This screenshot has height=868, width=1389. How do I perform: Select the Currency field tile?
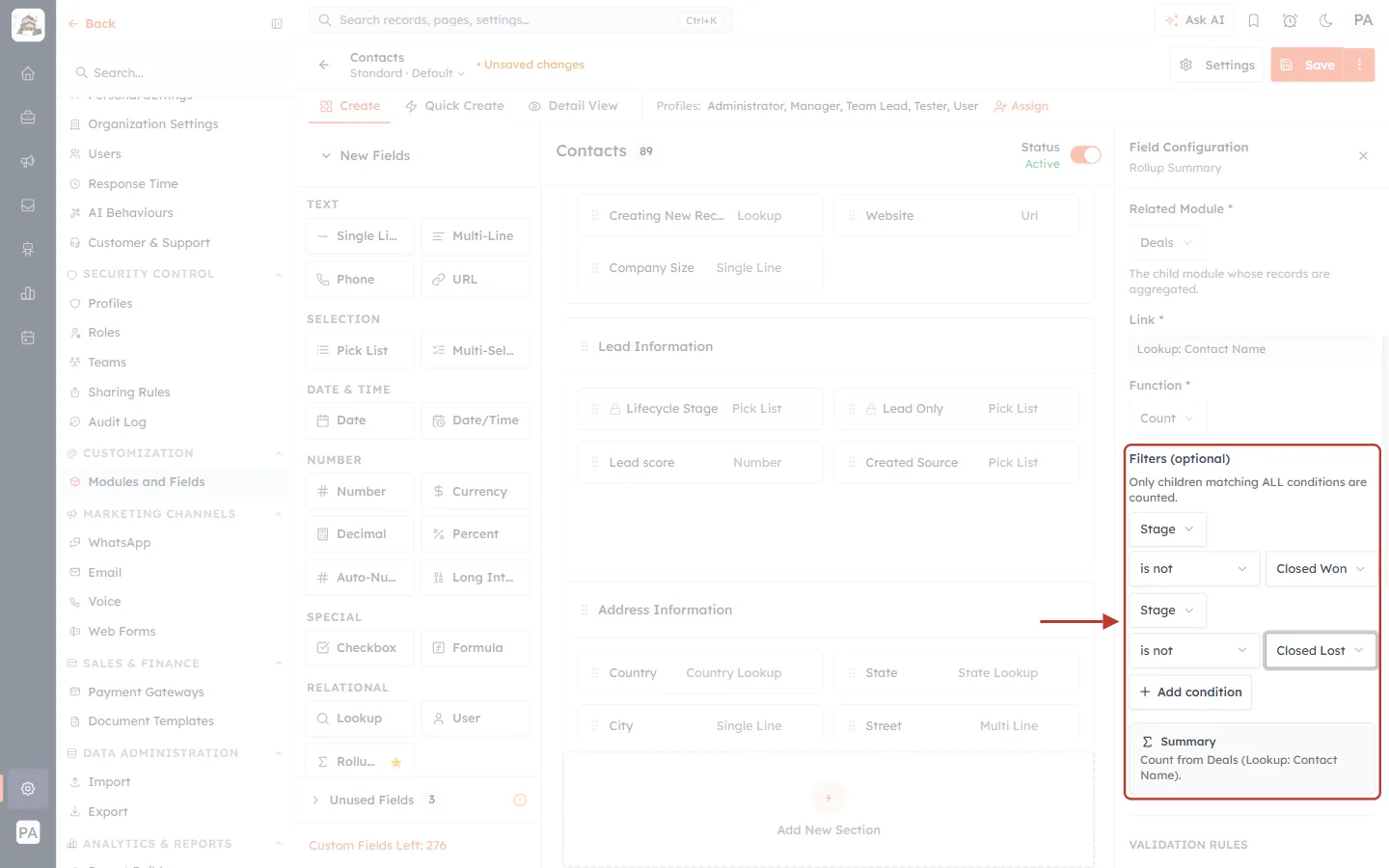click(x=476, y=492)
